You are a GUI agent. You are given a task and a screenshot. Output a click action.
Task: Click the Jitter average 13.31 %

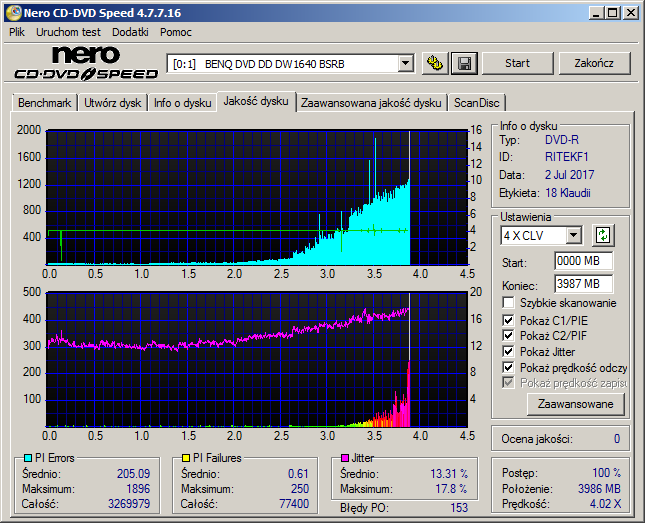click(449, 474)
